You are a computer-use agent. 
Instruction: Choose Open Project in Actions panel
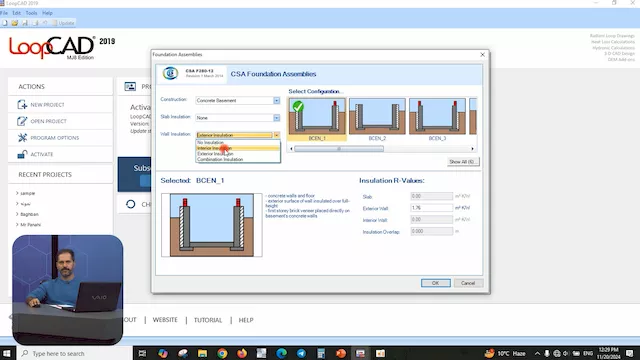(60, 121)
